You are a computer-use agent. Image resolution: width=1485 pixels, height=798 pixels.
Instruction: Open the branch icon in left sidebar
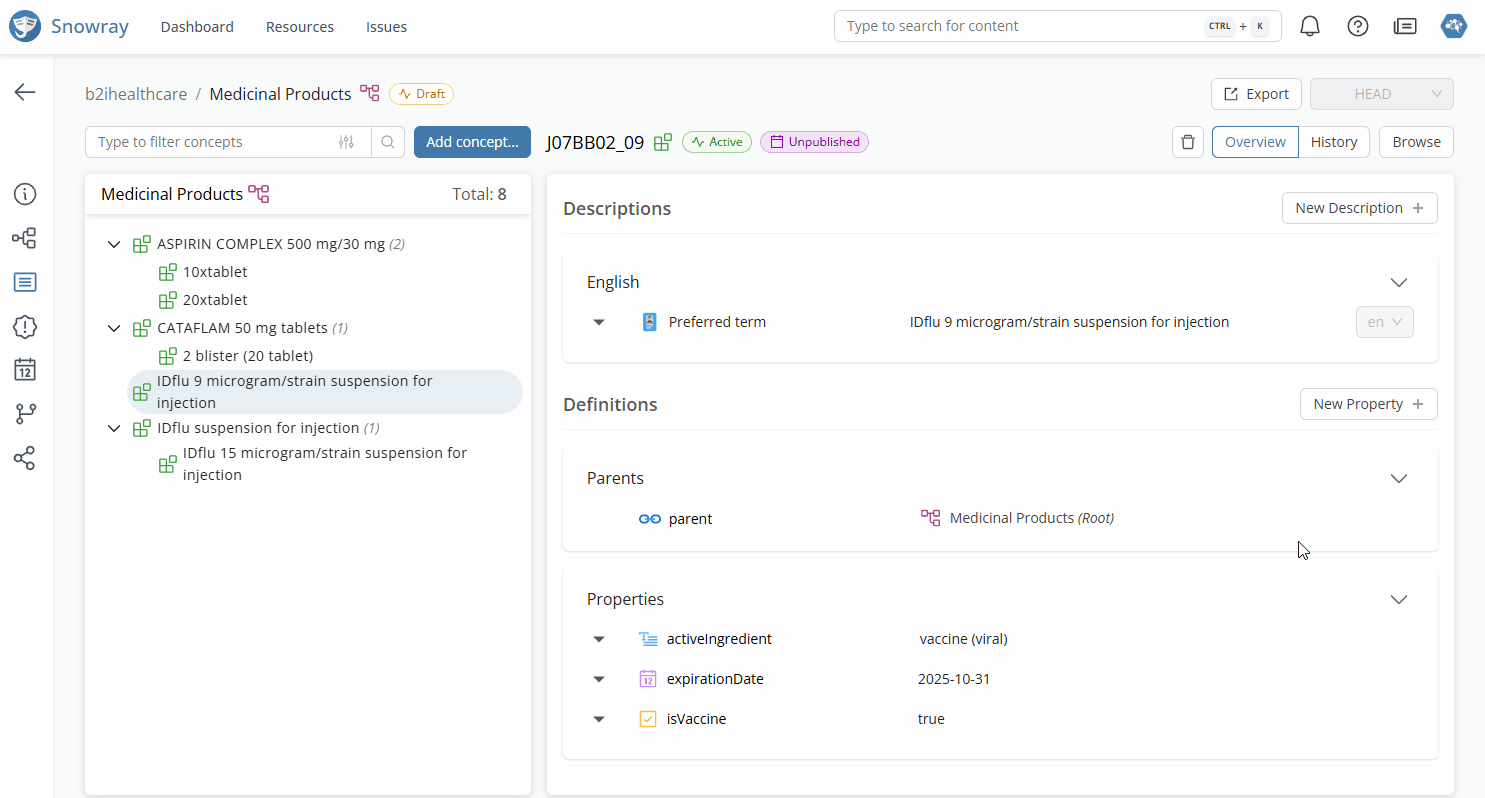click(x=25, y=414)
